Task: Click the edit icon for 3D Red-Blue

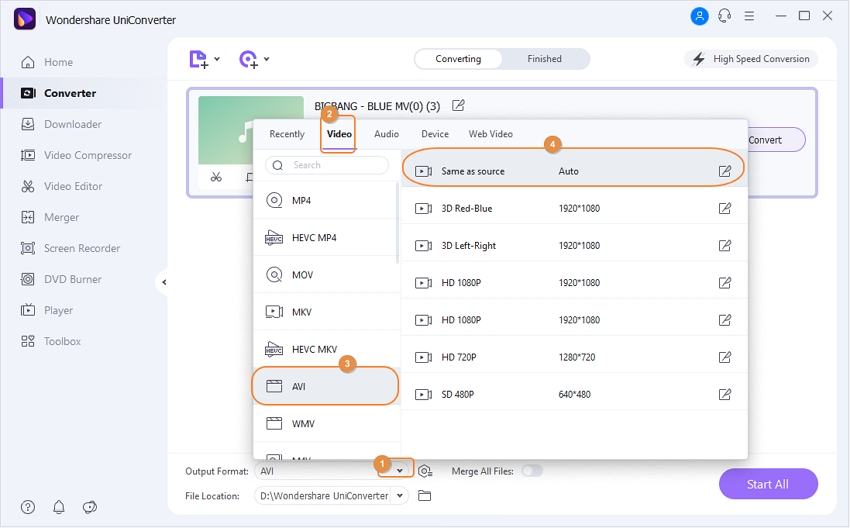Action: pyautogui.click(x=725, y=208)
